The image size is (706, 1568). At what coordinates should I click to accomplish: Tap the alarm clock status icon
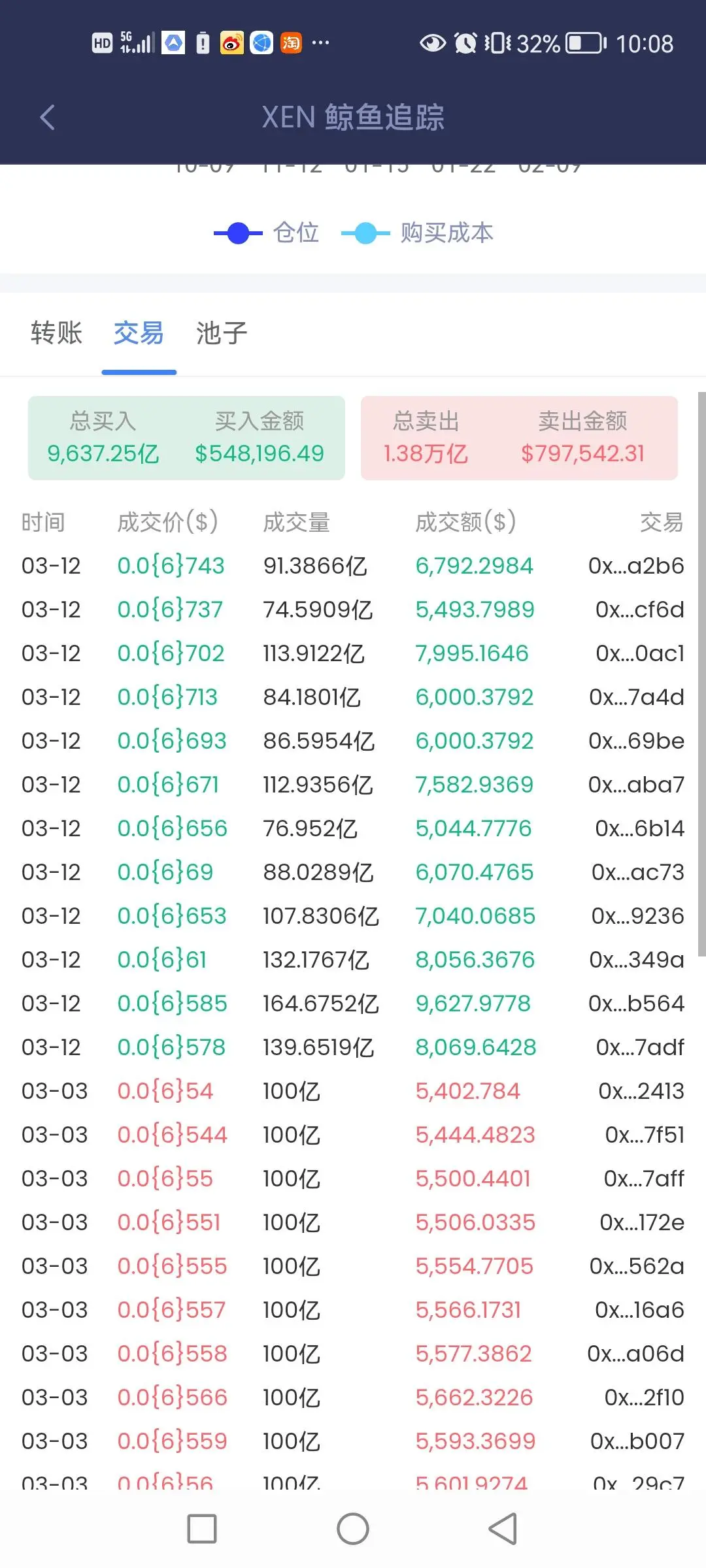465,43
